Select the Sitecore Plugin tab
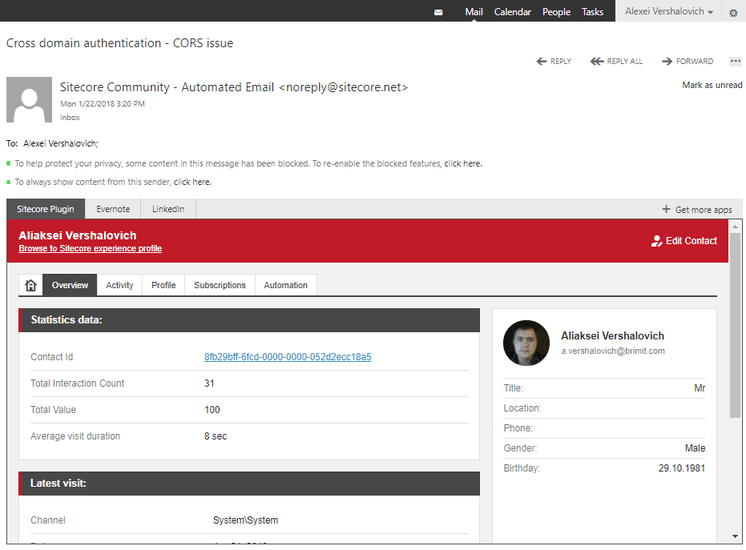746x550 pixels. (46, 209)
